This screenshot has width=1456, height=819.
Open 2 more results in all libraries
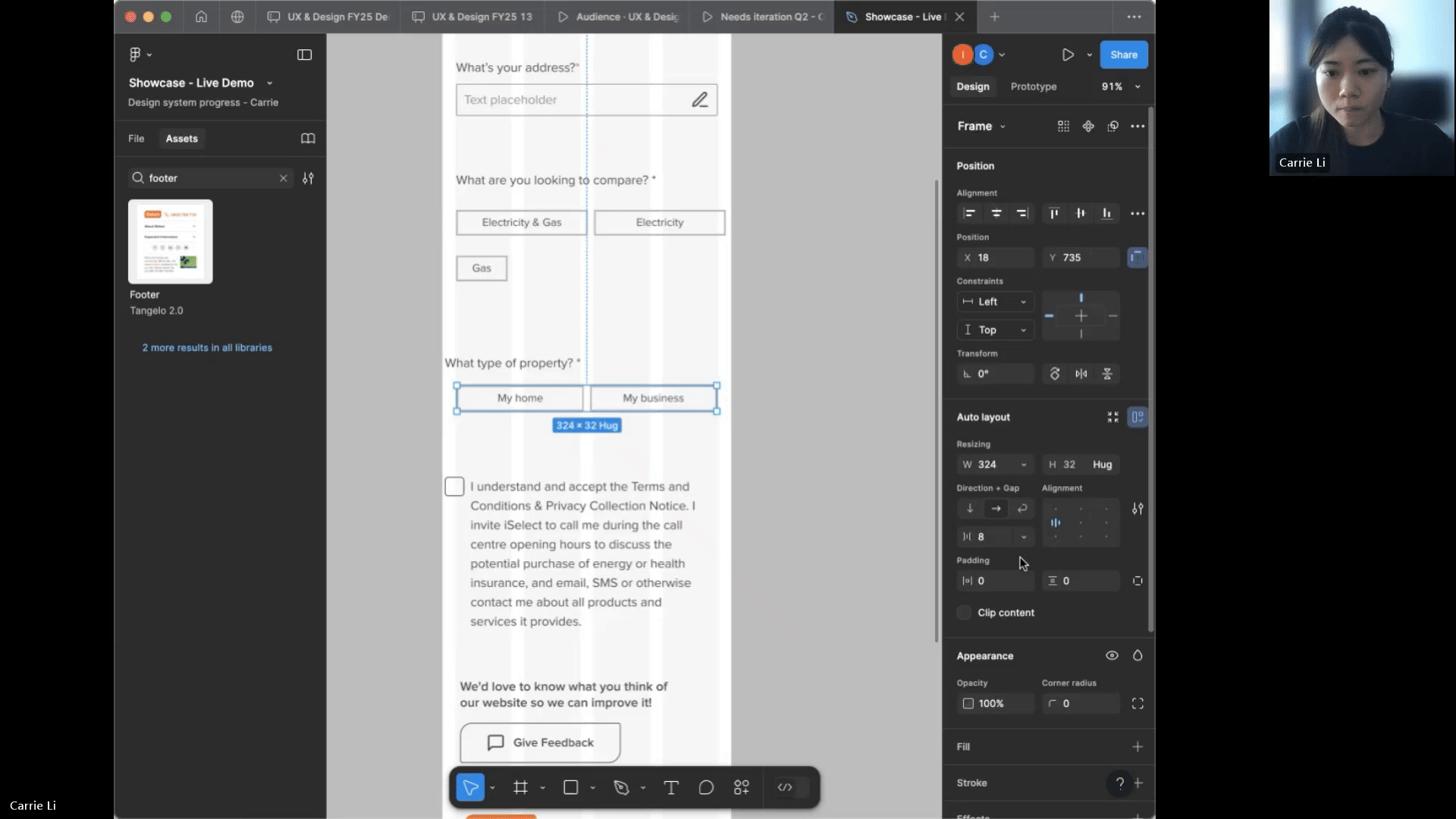(207, 348)
